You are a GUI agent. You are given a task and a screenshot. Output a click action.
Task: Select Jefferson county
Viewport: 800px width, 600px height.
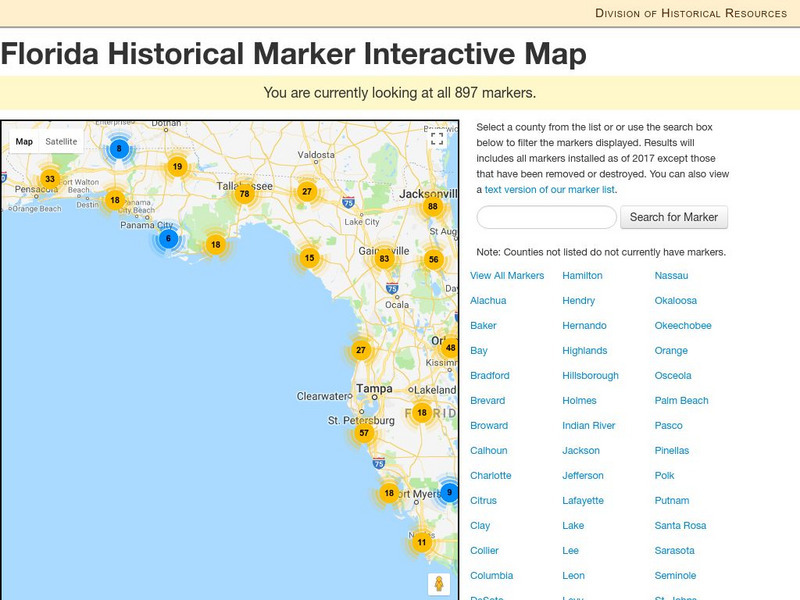click(x=583, y=476)
